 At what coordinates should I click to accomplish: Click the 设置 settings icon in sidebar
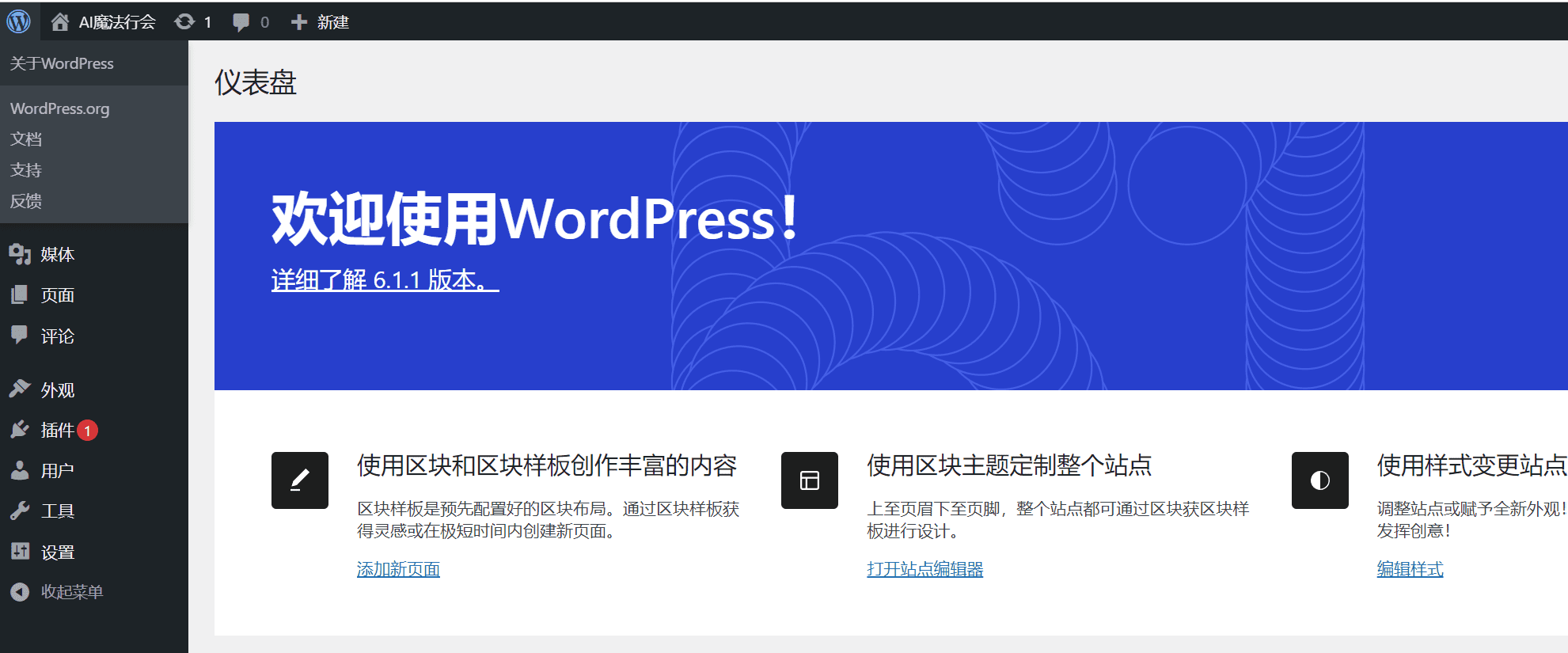[20, 551]
